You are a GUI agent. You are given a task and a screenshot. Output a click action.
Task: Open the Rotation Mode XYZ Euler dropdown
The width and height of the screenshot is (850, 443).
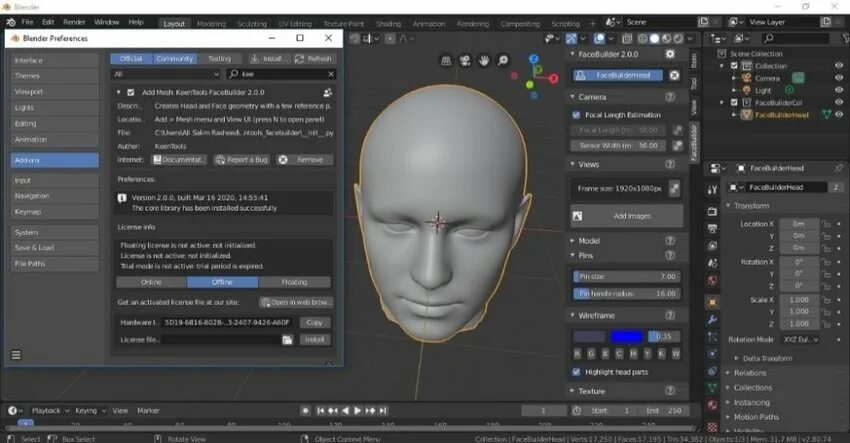pyautogui.click(x=800, y=339)
